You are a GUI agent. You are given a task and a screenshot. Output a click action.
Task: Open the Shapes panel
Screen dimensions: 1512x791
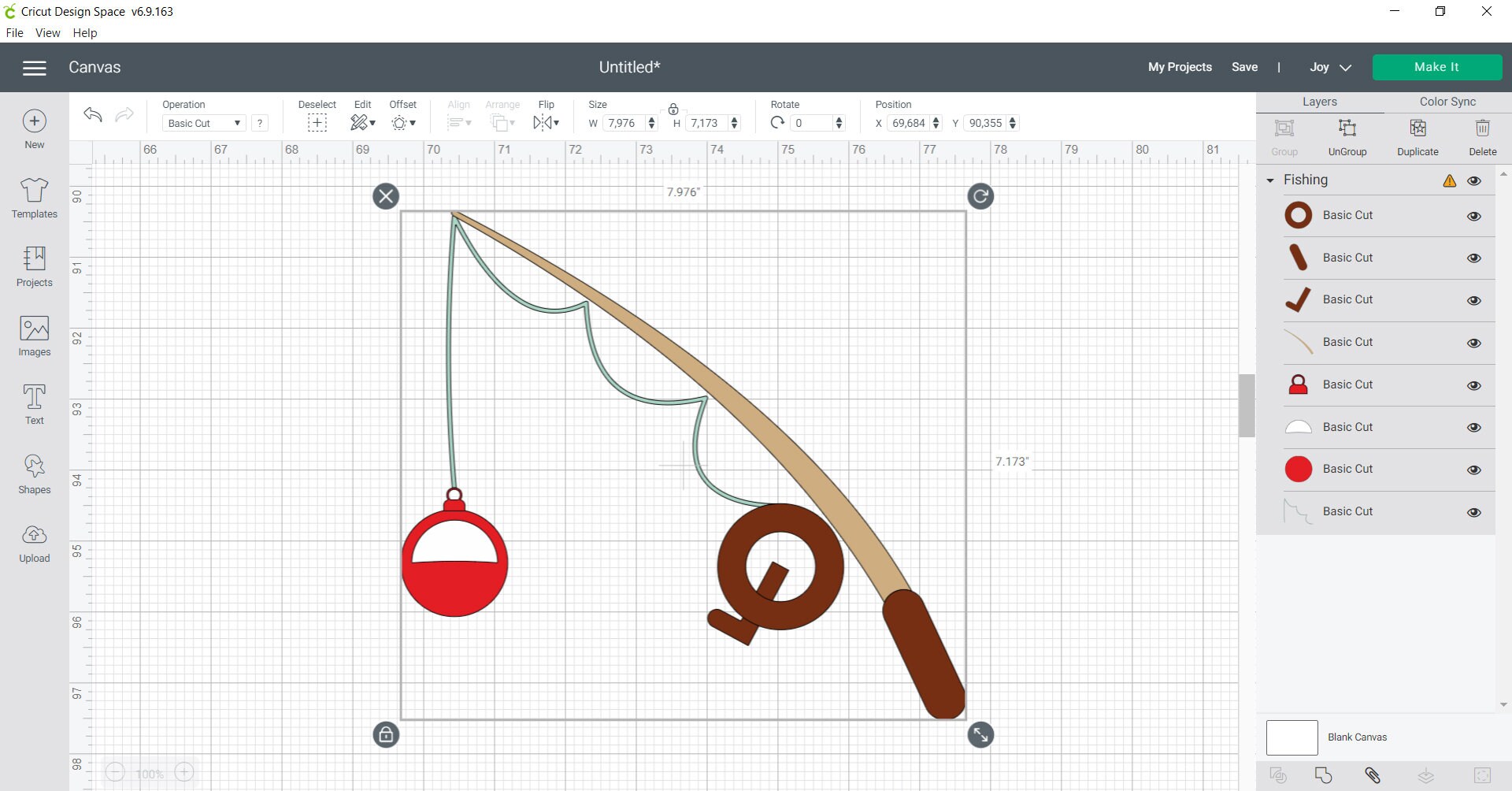click(34, 473)
